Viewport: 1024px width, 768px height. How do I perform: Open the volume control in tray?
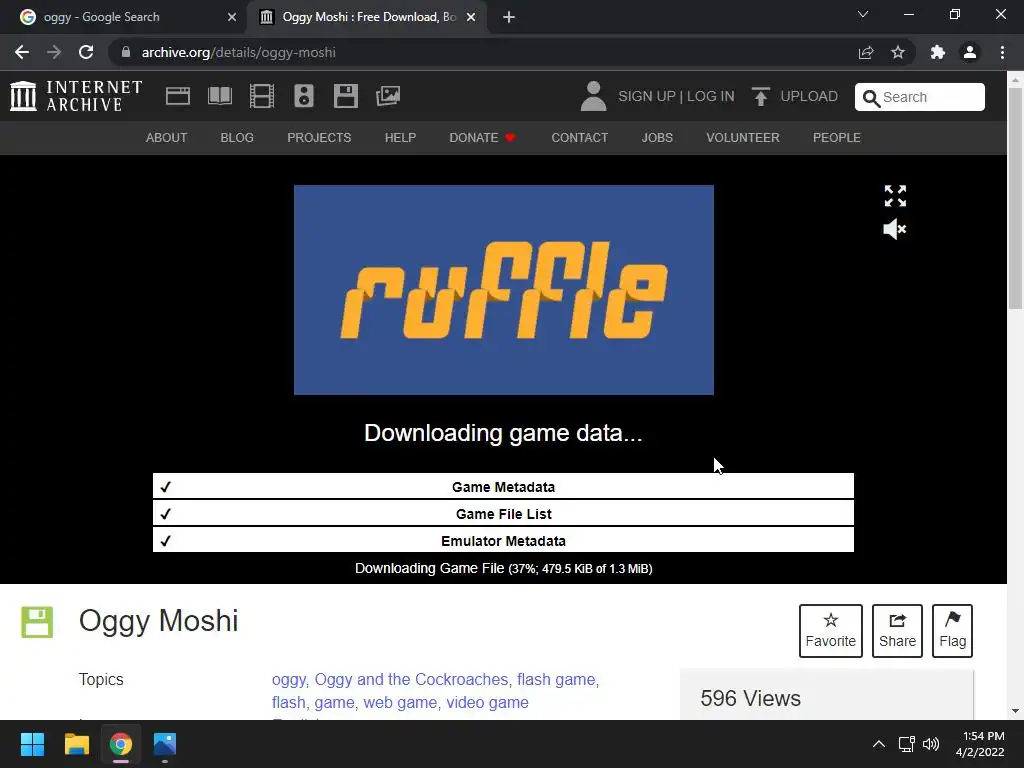[x=931, y=744]
